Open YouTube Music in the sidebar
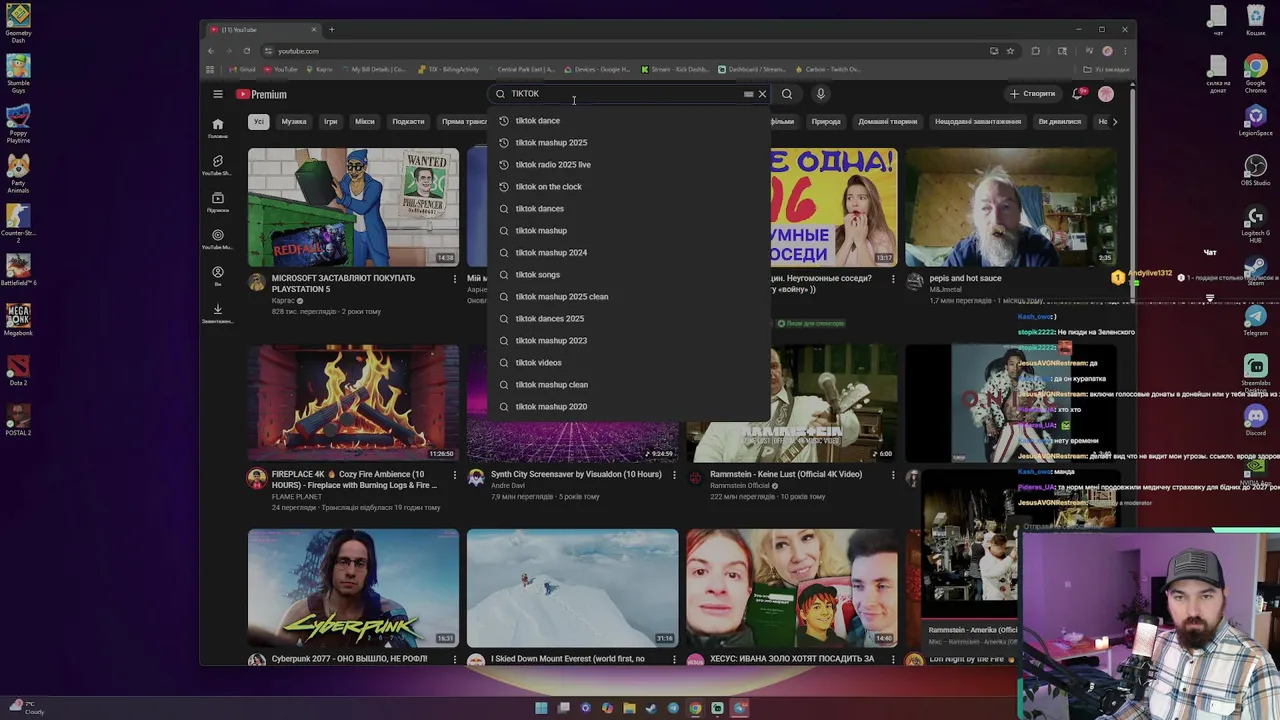Image resolution: width=1280 pixels, height=720 pixels. point(217,239)
